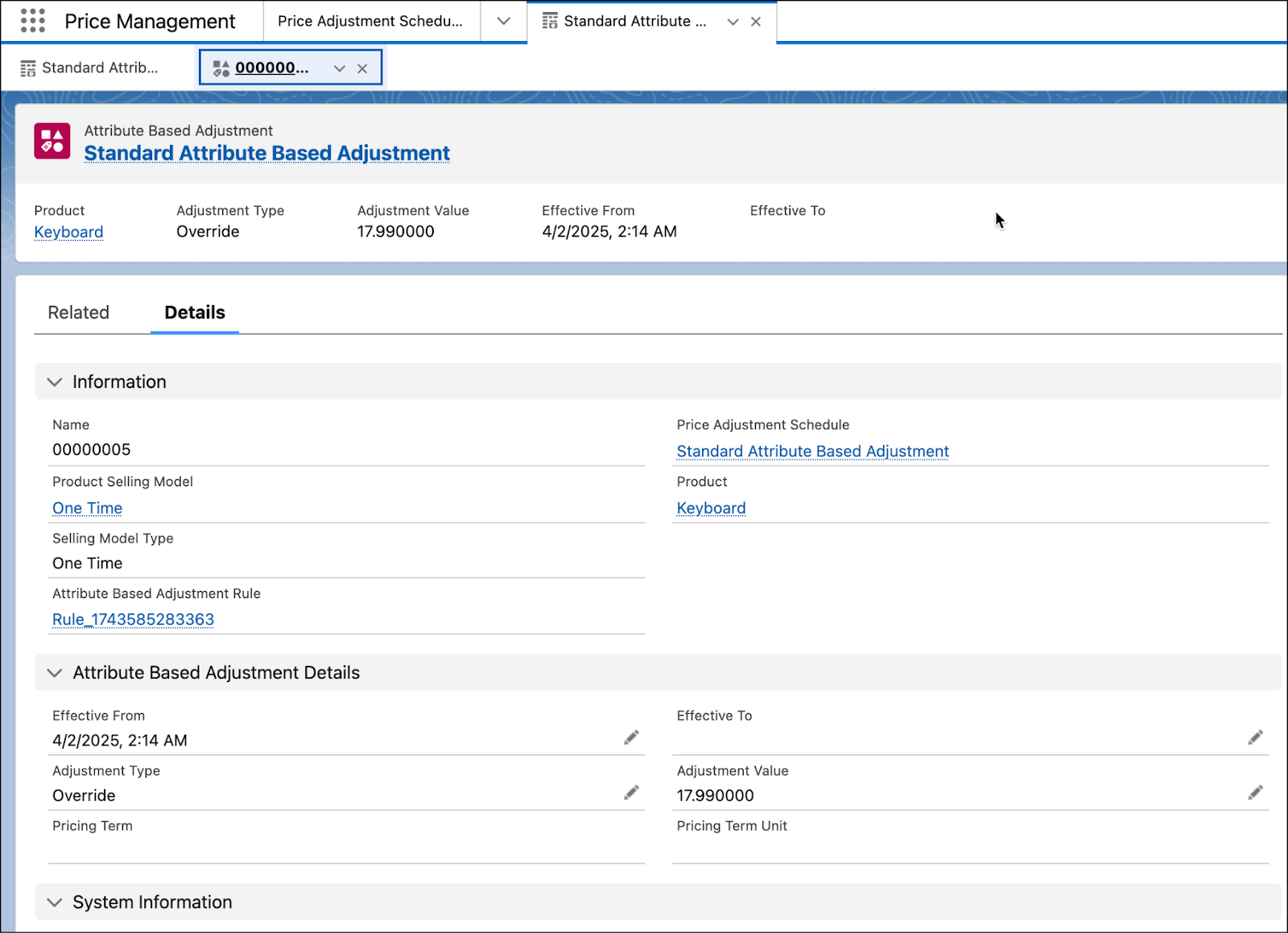This screenshot has height=933, width=1288.
Task: Click the Override value in highlights panel
Action: (208, 232)
